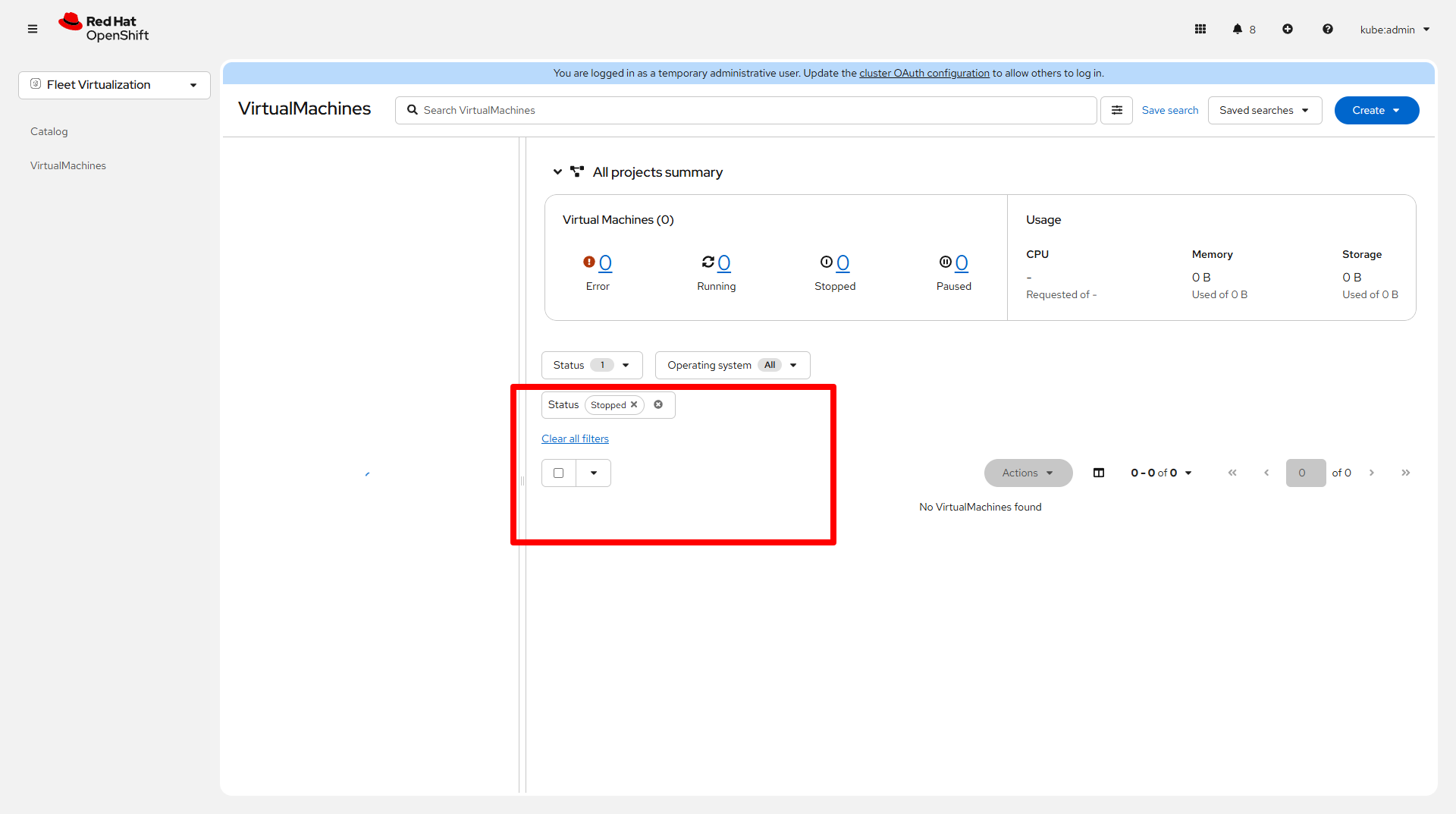Click the Create button
1456x814 pixels.
[x=1377, y=110]
